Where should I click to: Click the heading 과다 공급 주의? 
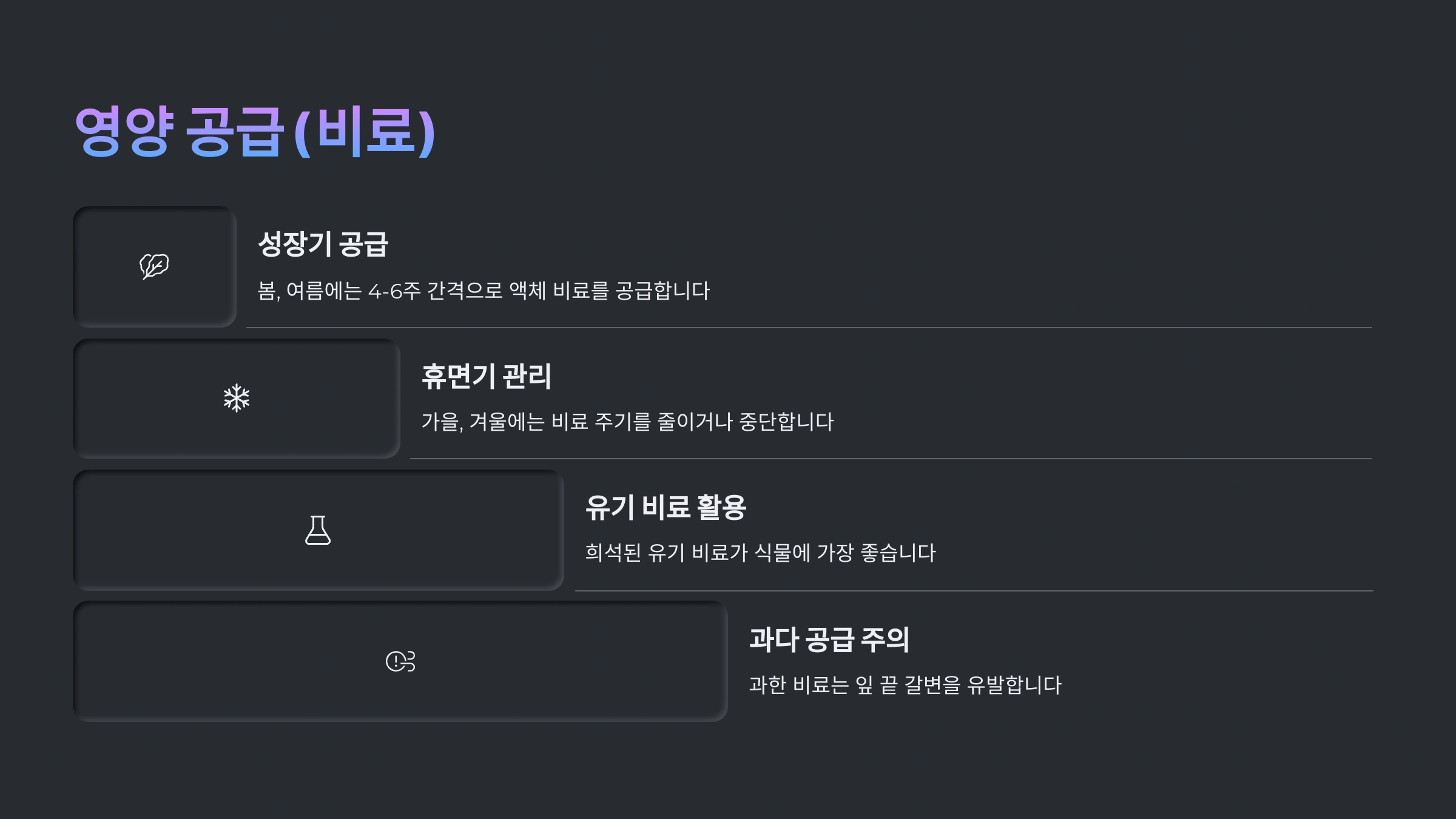[829, 639]
